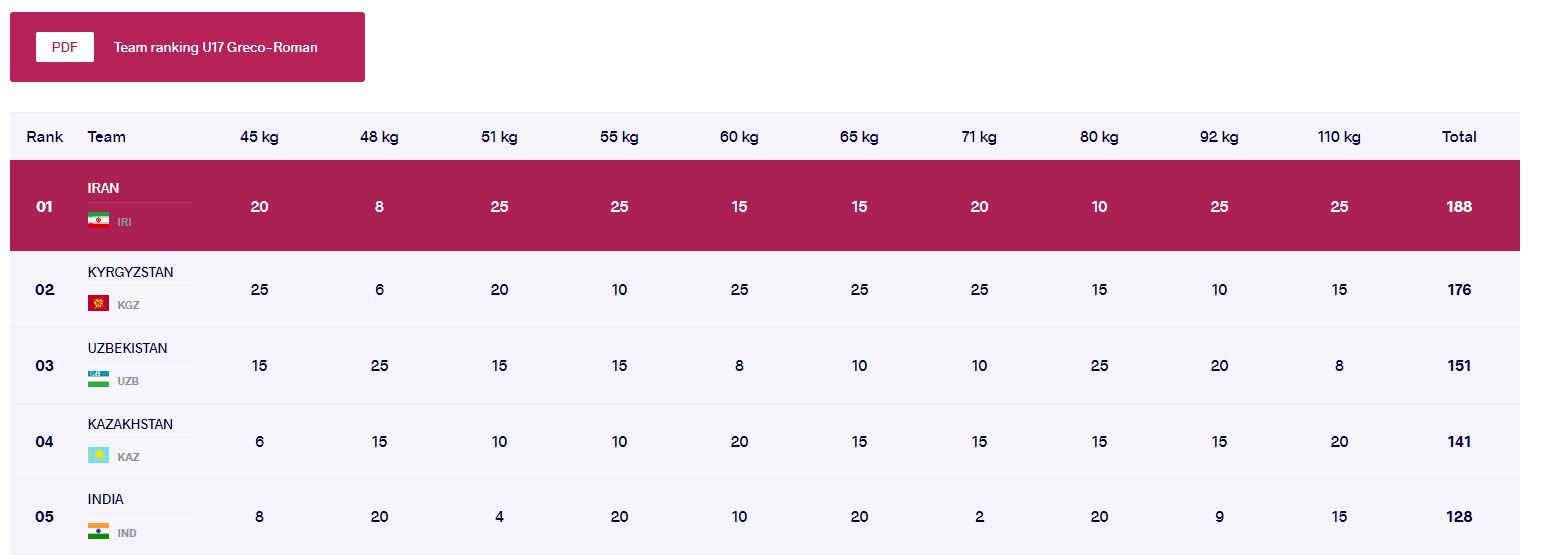The image size is (1554, 555).
Task: Open the KAZAKHSTAN team entry
Action: click(130, 424)
